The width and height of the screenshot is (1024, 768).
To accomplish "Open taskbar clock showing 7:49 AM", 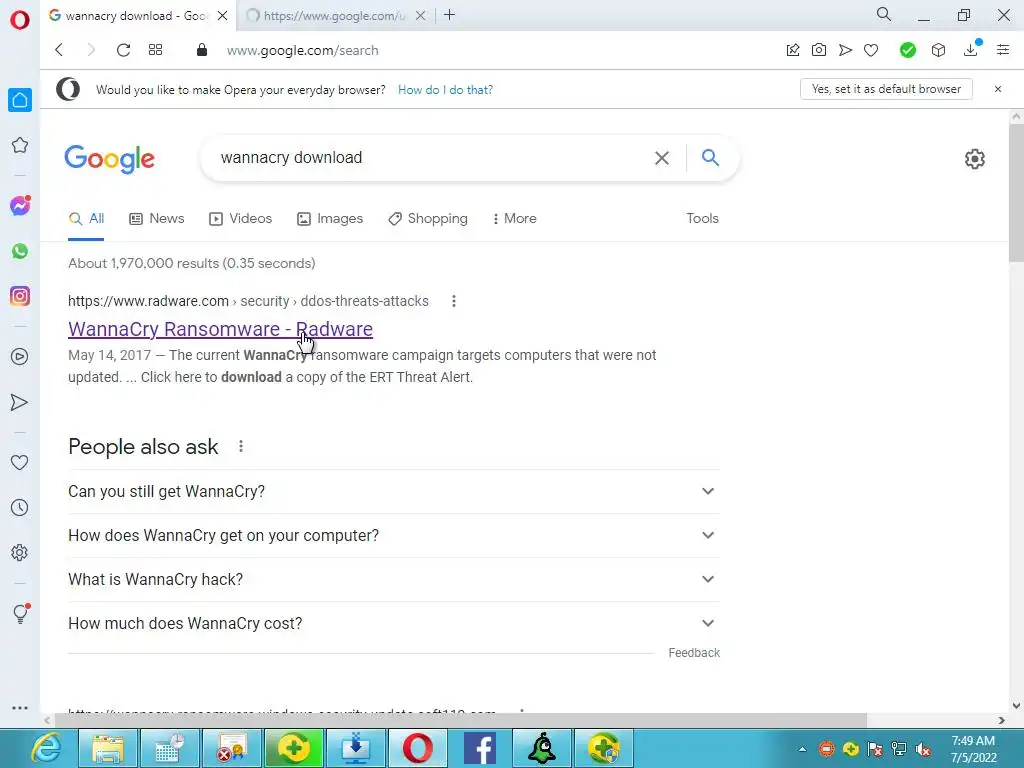I will click(x=973, y=749).
